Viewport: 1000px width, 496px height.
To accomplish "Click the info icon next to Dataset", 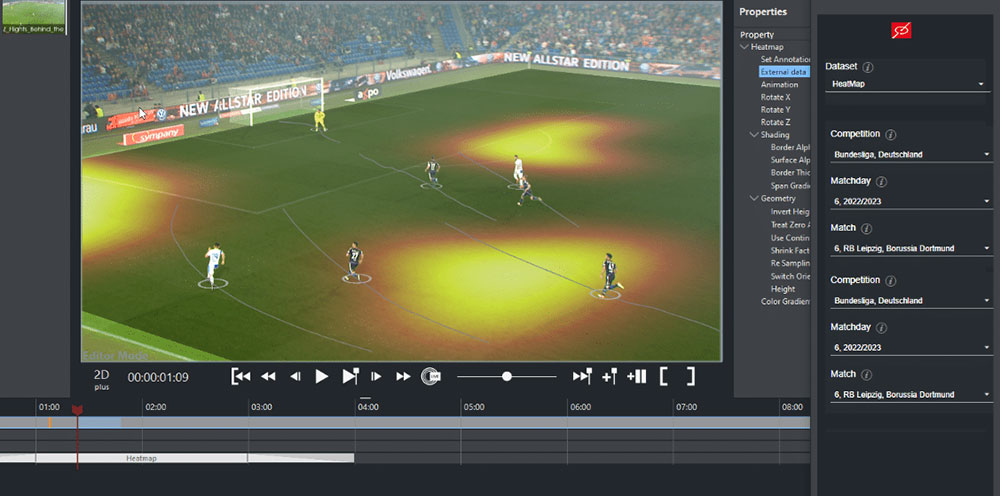I will 868,67.
